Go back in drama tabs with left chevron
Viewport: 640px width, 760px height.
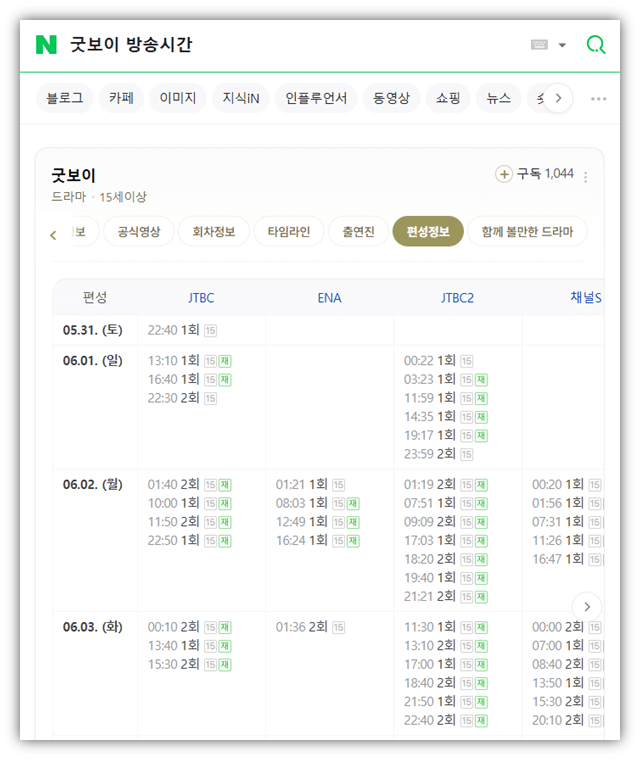[53, 235]
